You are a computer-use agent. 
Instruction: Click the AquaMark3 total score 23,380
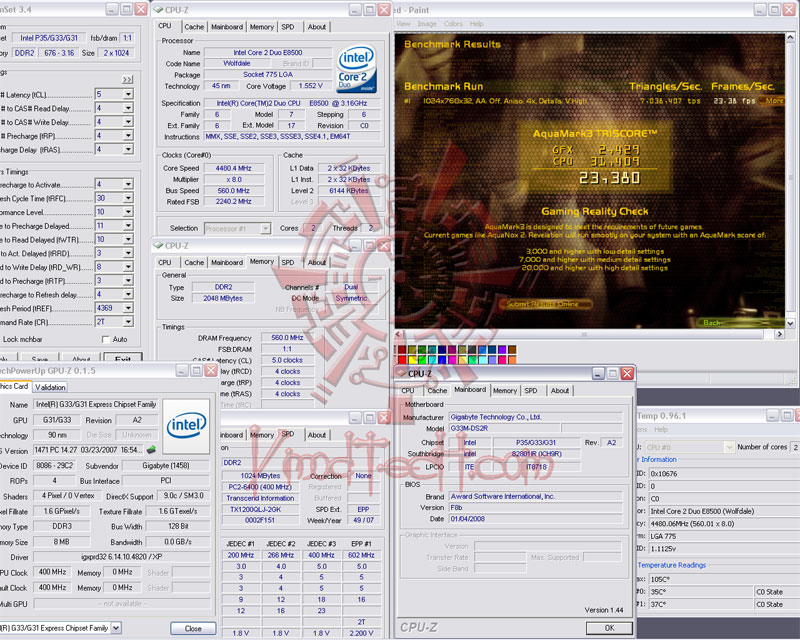[x=609, y=178]
